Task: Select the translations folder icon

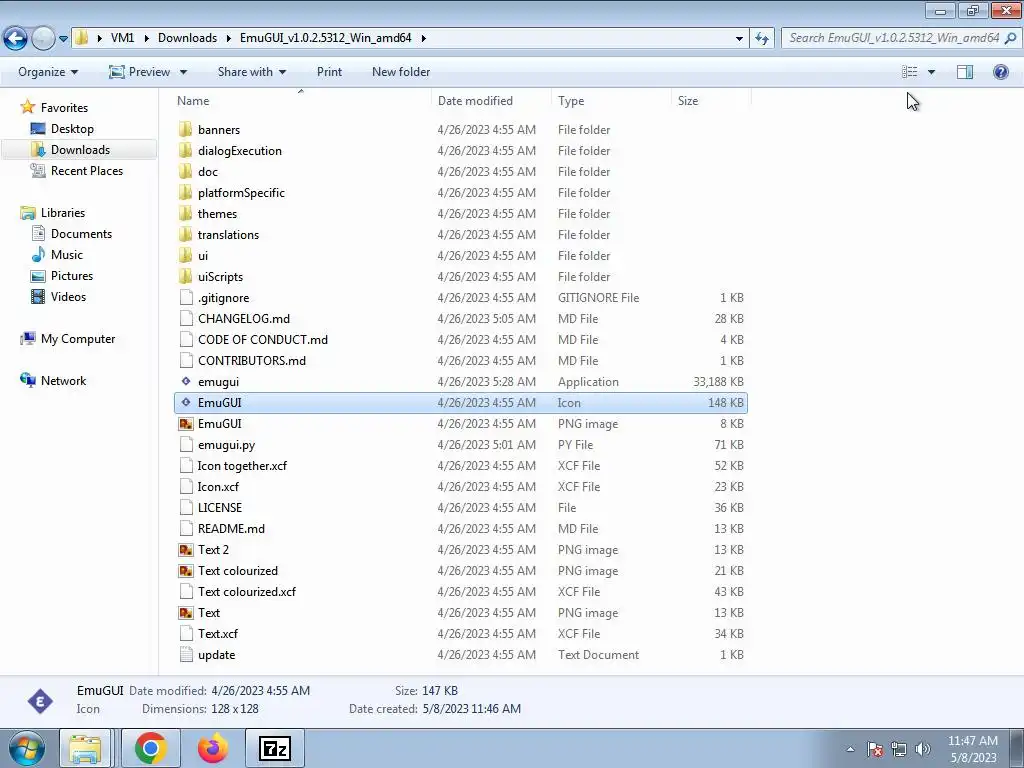Action: 185,234
